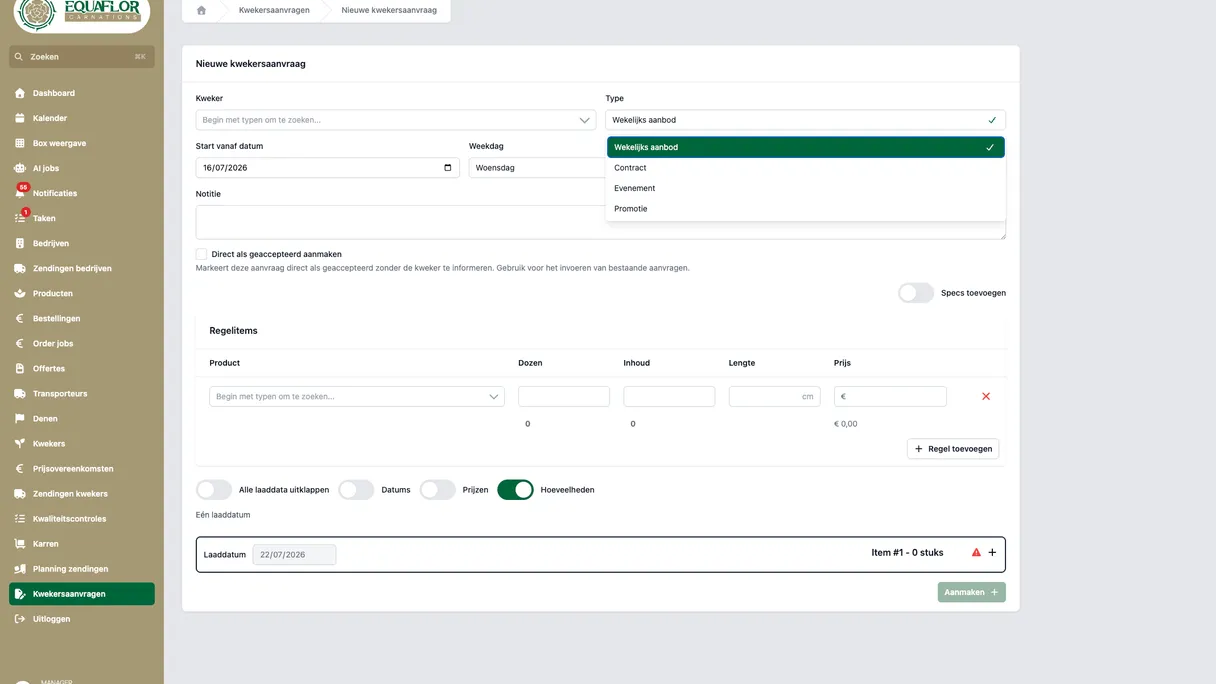Select 'Promotie' option in Type list
The height and width of the screenshot is (684, 1216).
[805, 209]
